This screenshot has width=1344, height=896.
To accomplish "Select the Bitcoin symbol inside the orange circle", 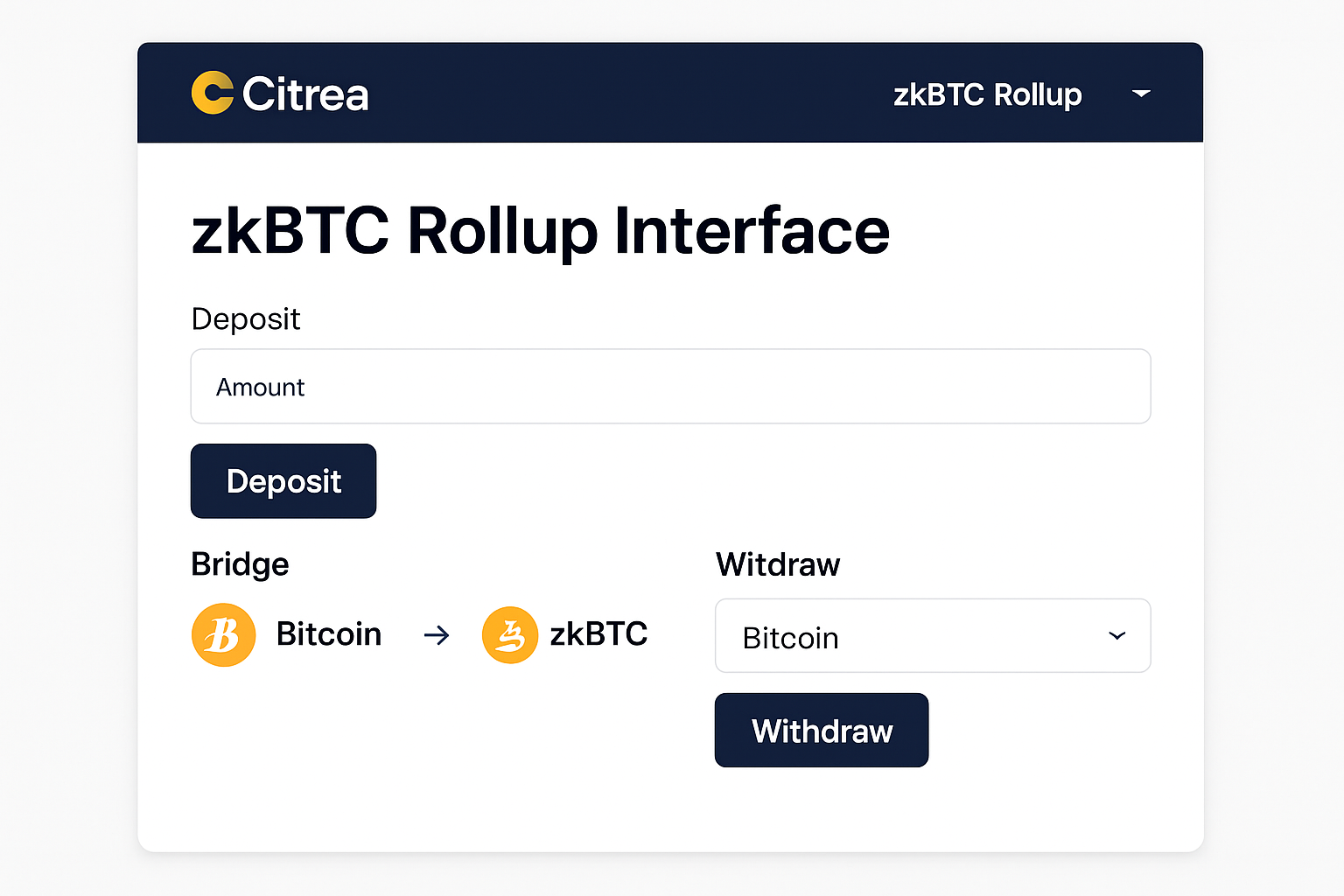I will [x=223, y=634].
